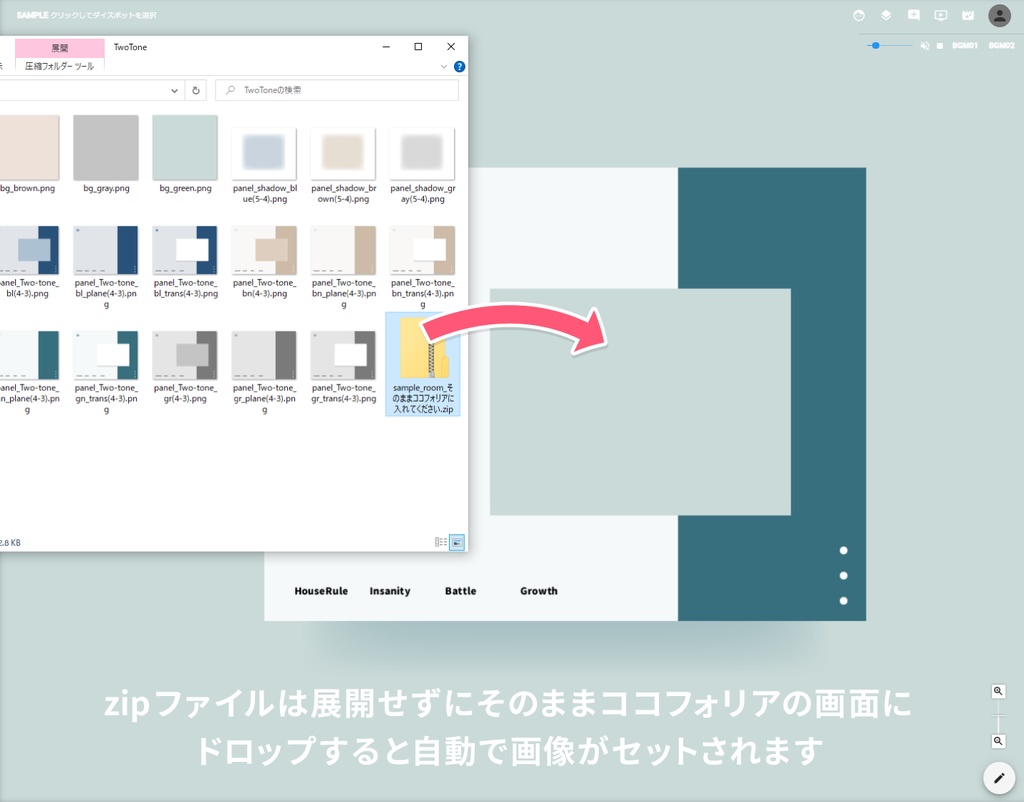This screenshot has height=802, width=1024.
Task: Click the cut-in screen play icon
Action: (x=940, y=15)
